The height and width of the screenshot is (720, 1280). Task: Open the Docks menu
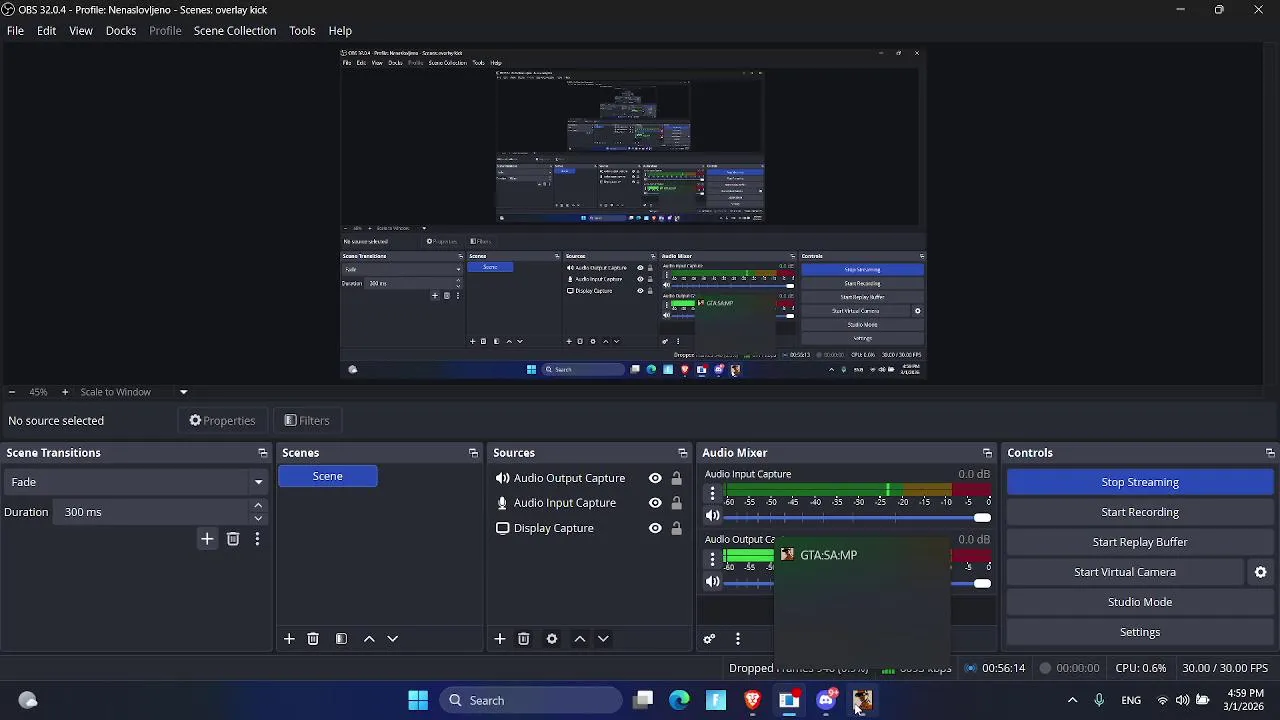121,31
